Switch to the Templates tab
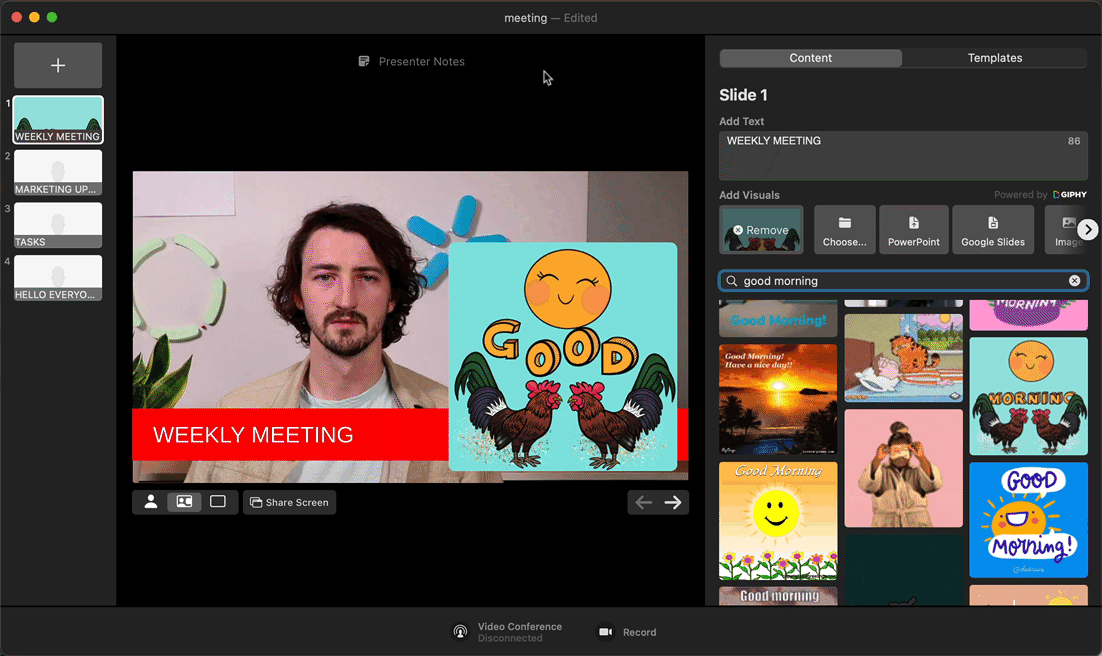The width and height of the screenshot is (1102, 656). (x=994, y=58)
